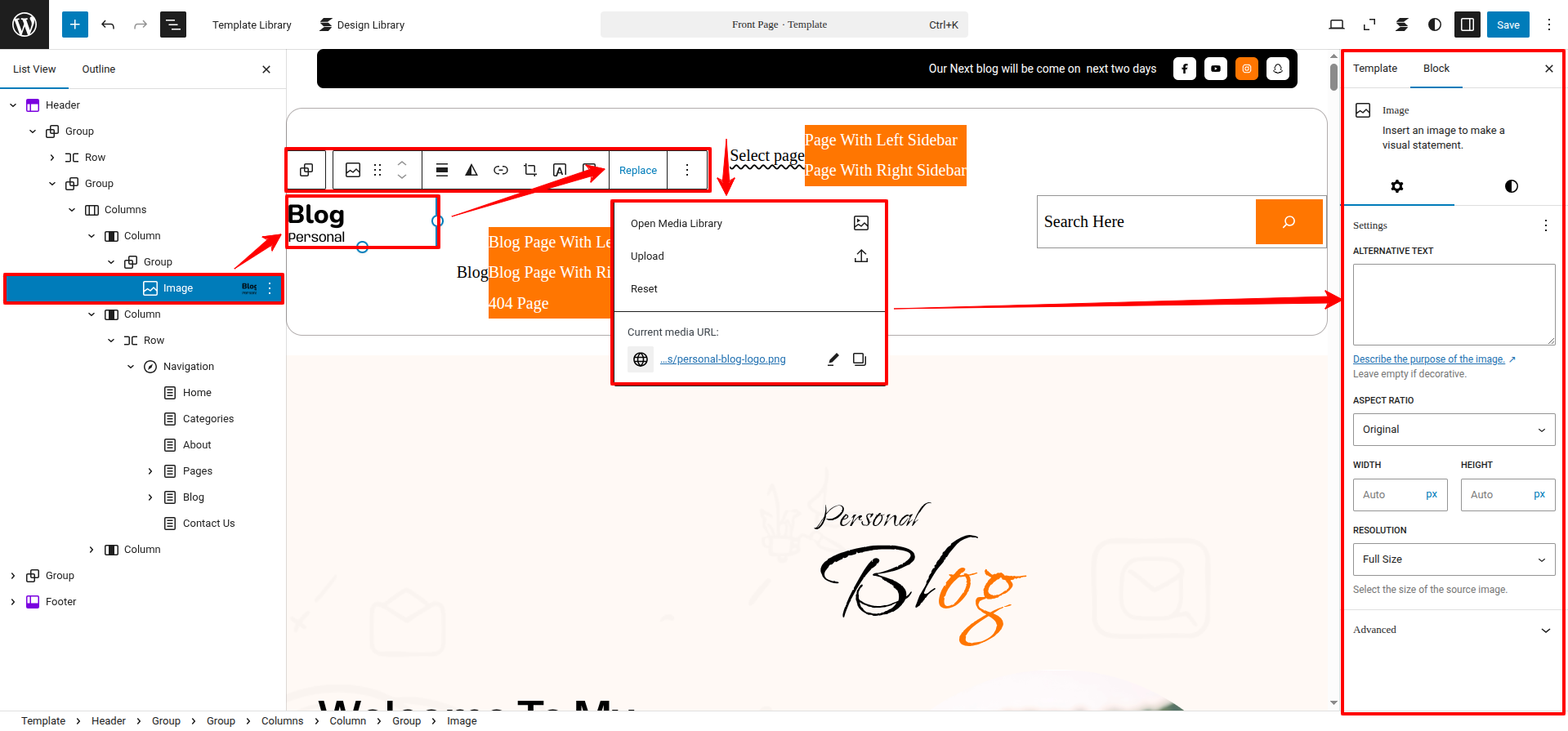Click the insert link icon in block toolbar
The height and width of the screenshot is (731, 1568).
(x=501, y=170)
